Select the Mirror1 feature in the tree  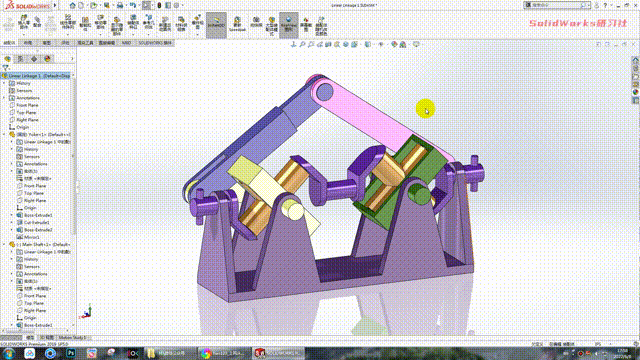pyautogui.click(x=31, y=237)
